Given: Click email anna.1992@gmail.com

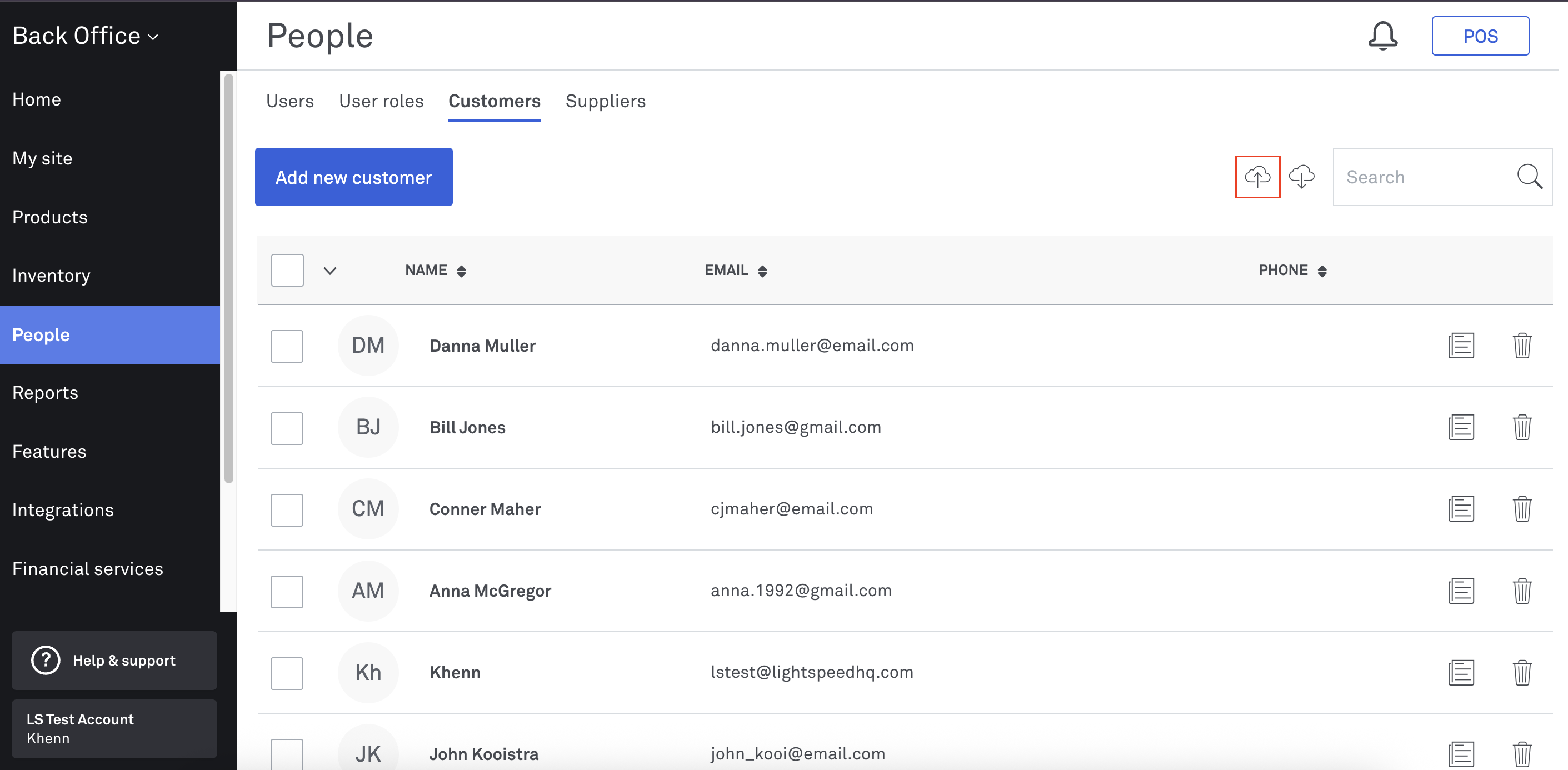Looking at the screenshot, I should [801, 591].
